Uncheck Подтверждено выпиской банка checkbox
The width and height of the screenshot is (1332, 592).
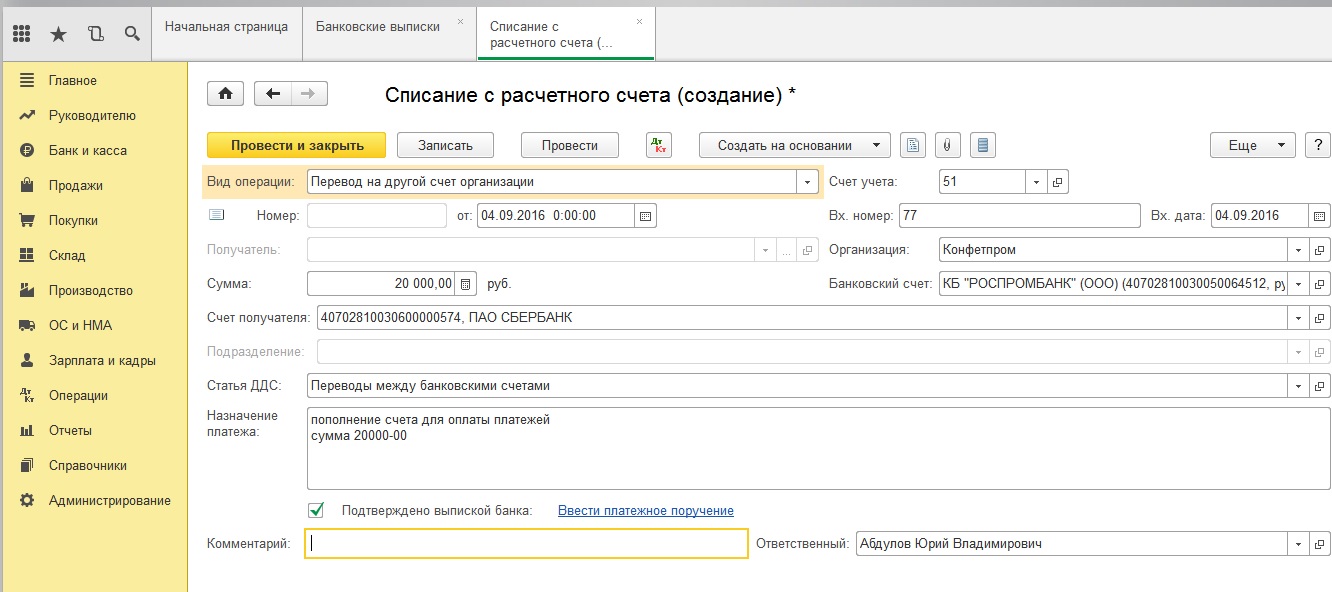point(317,510)
